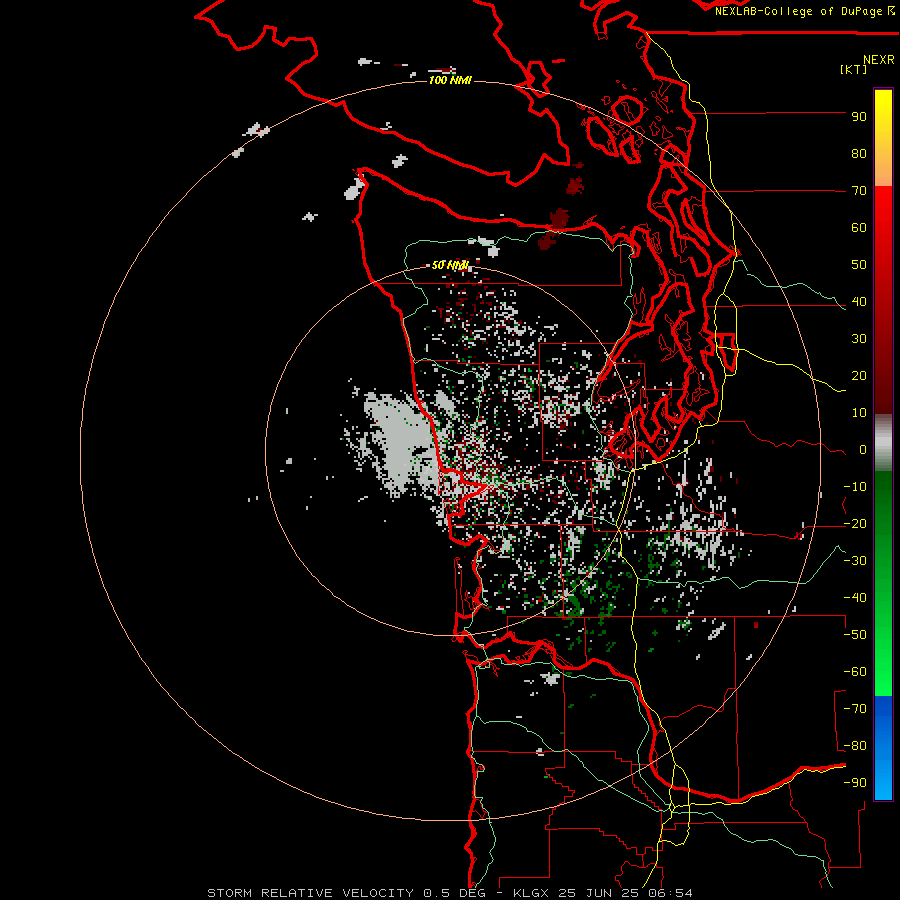The image size is (900, 900).
Task: Click the NEXR label at top right
Action: pos(879,60)
